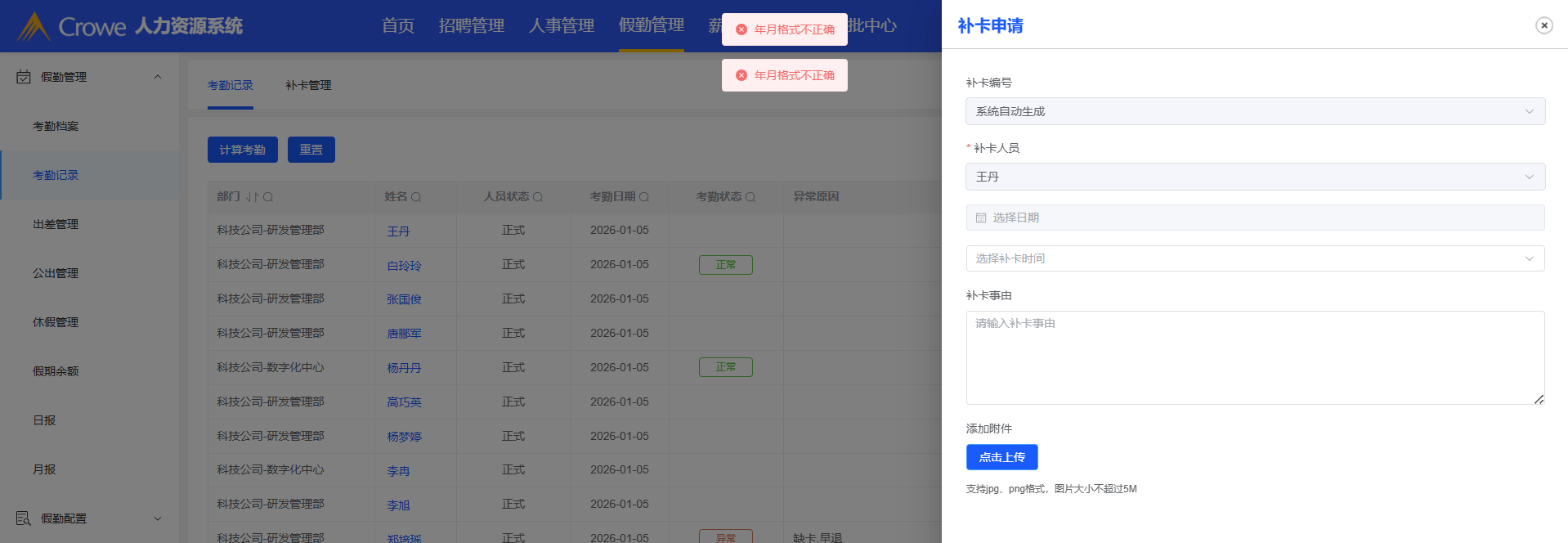Click the 假勤配置 settings icon in the sidebar
The image size is (1568, 543).
coord(24,518)
